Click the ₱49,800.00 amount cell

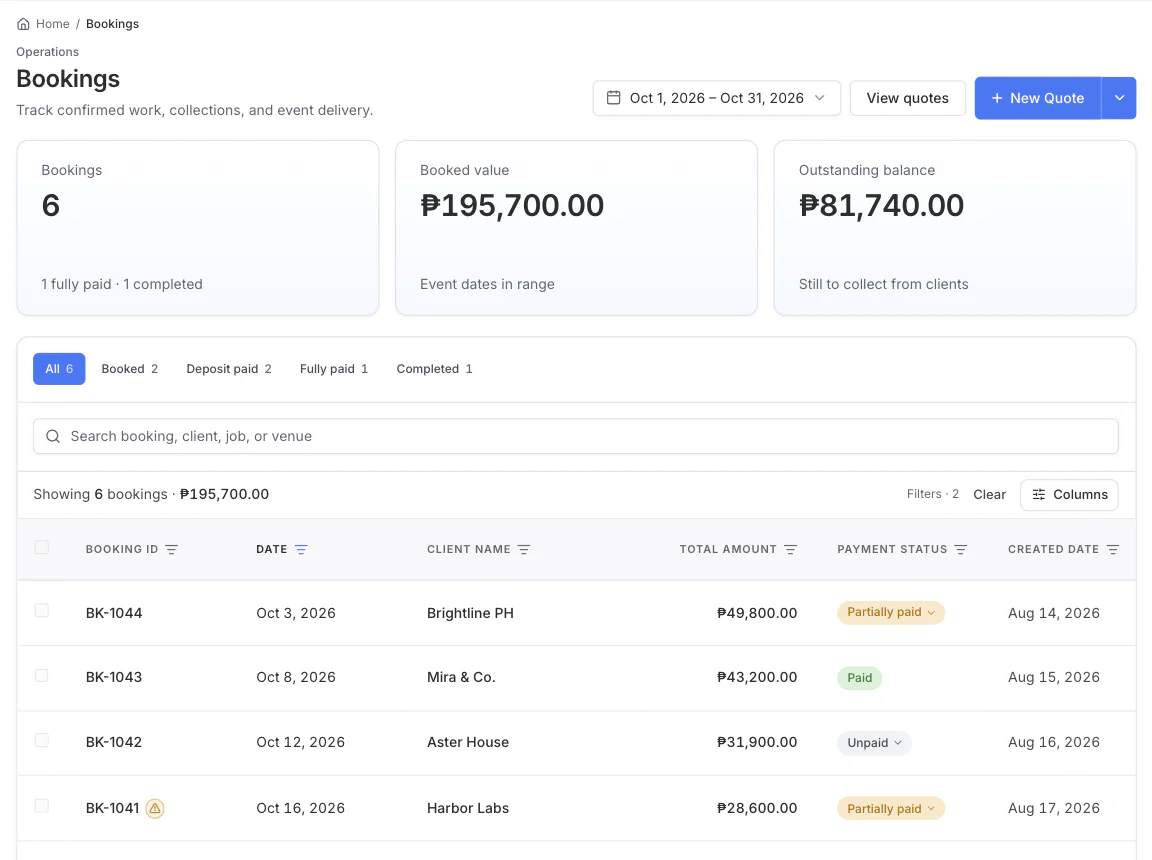757,613
